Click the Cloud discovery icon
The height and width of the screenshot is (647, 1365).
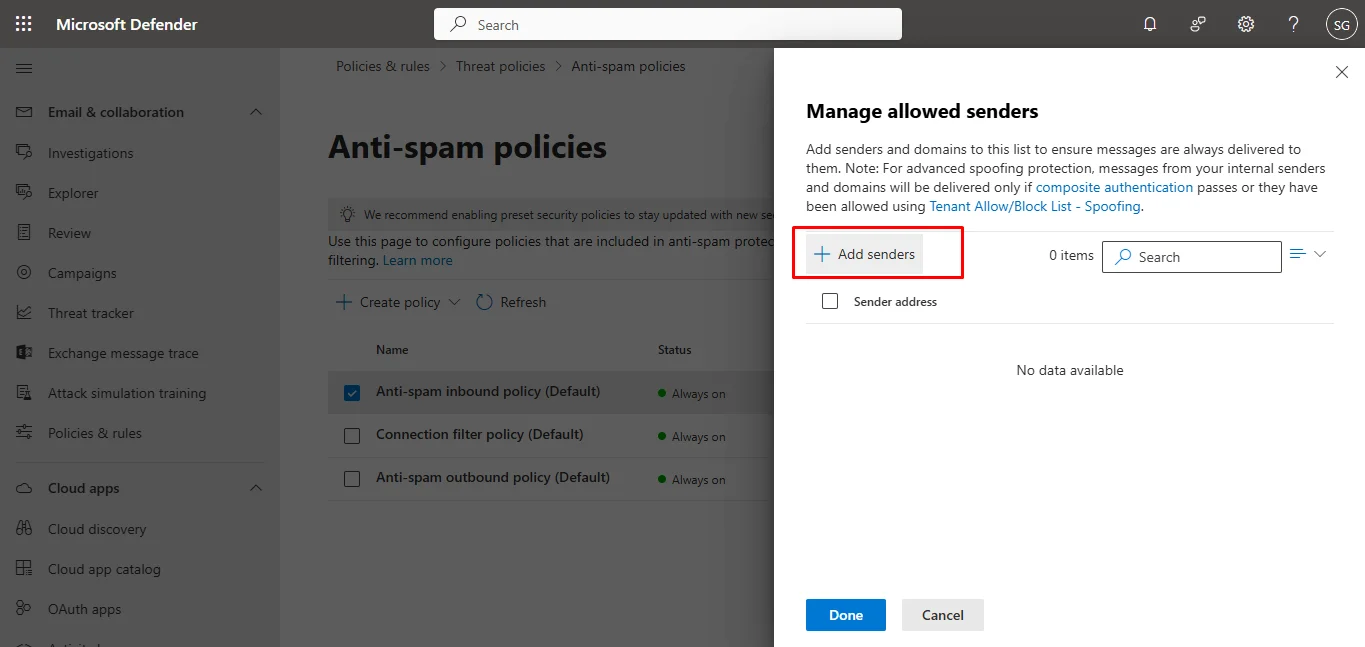25,528
